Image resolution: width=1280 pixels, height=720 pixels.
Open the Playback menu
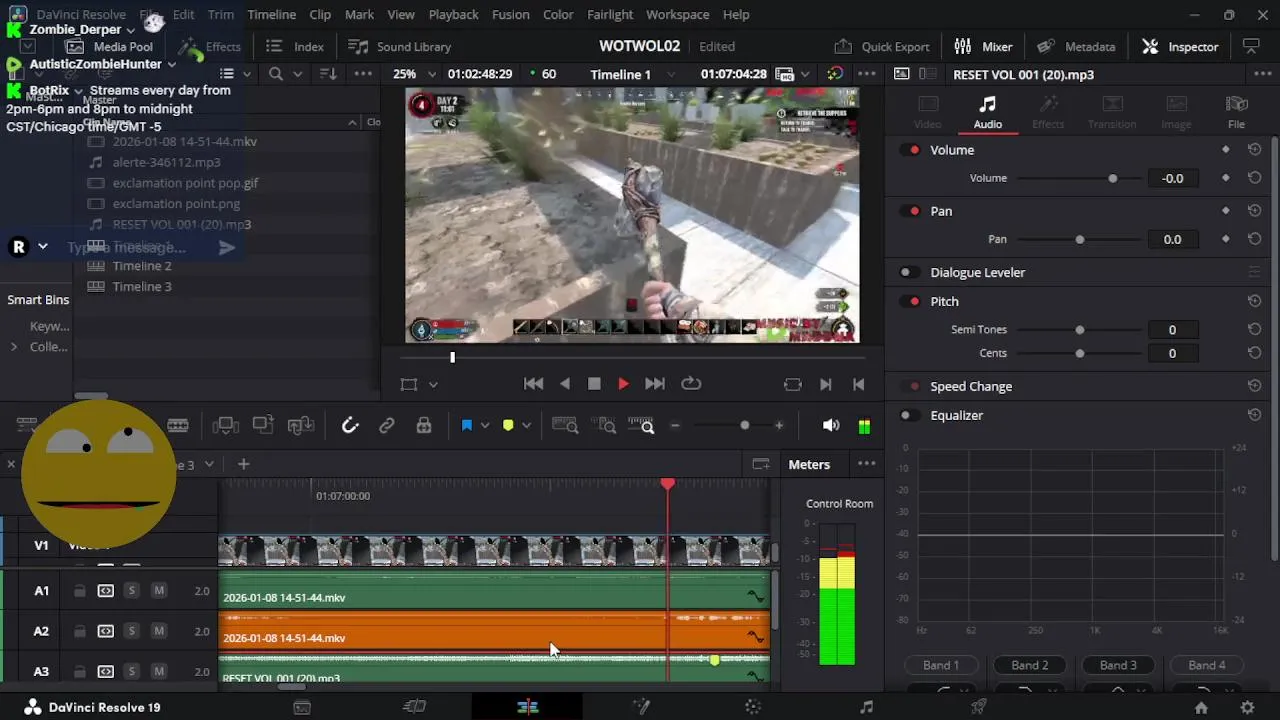coord(453,14)
